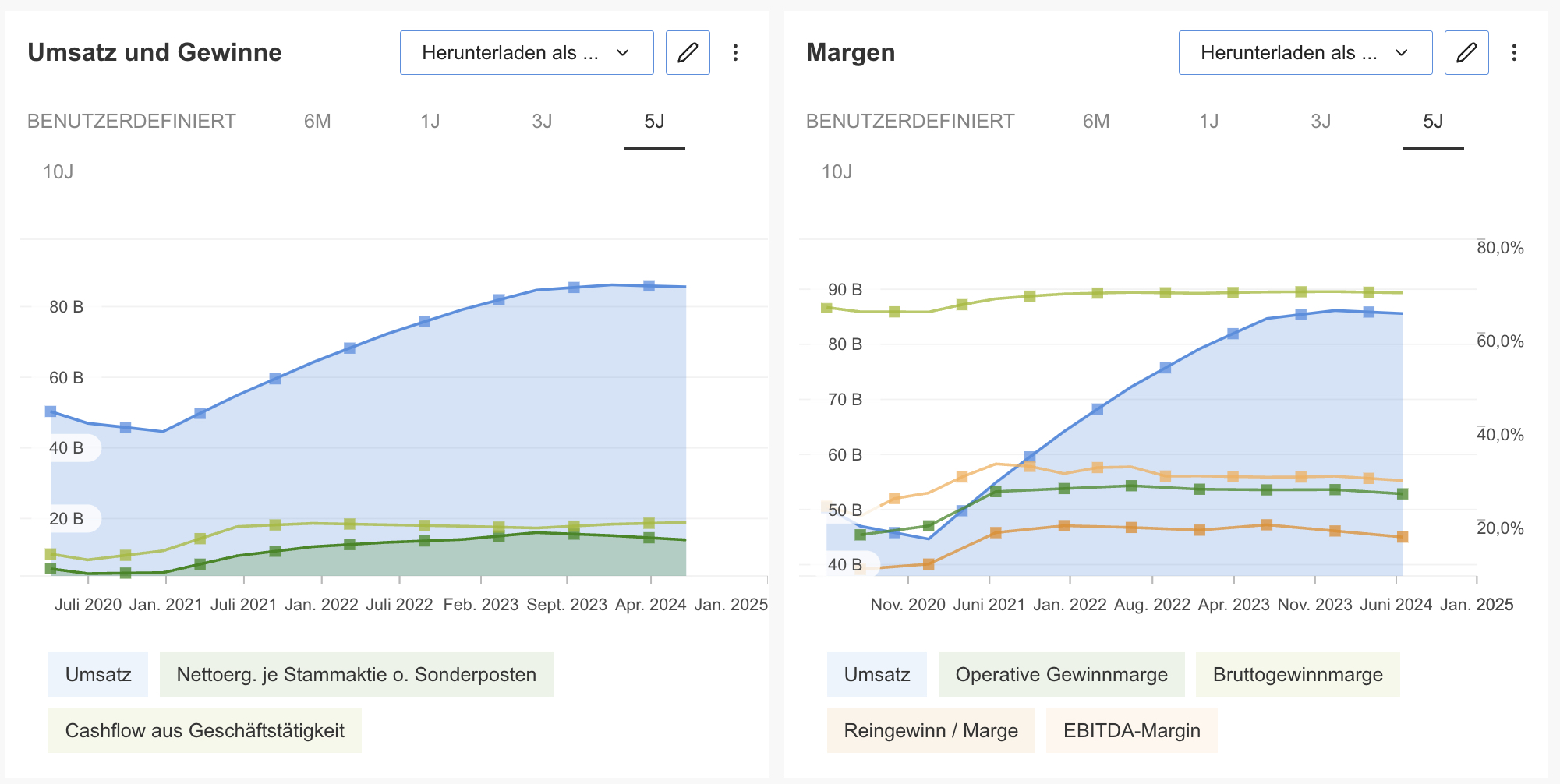Select 10J tab in Margen panel

click(x=837, y=172)
